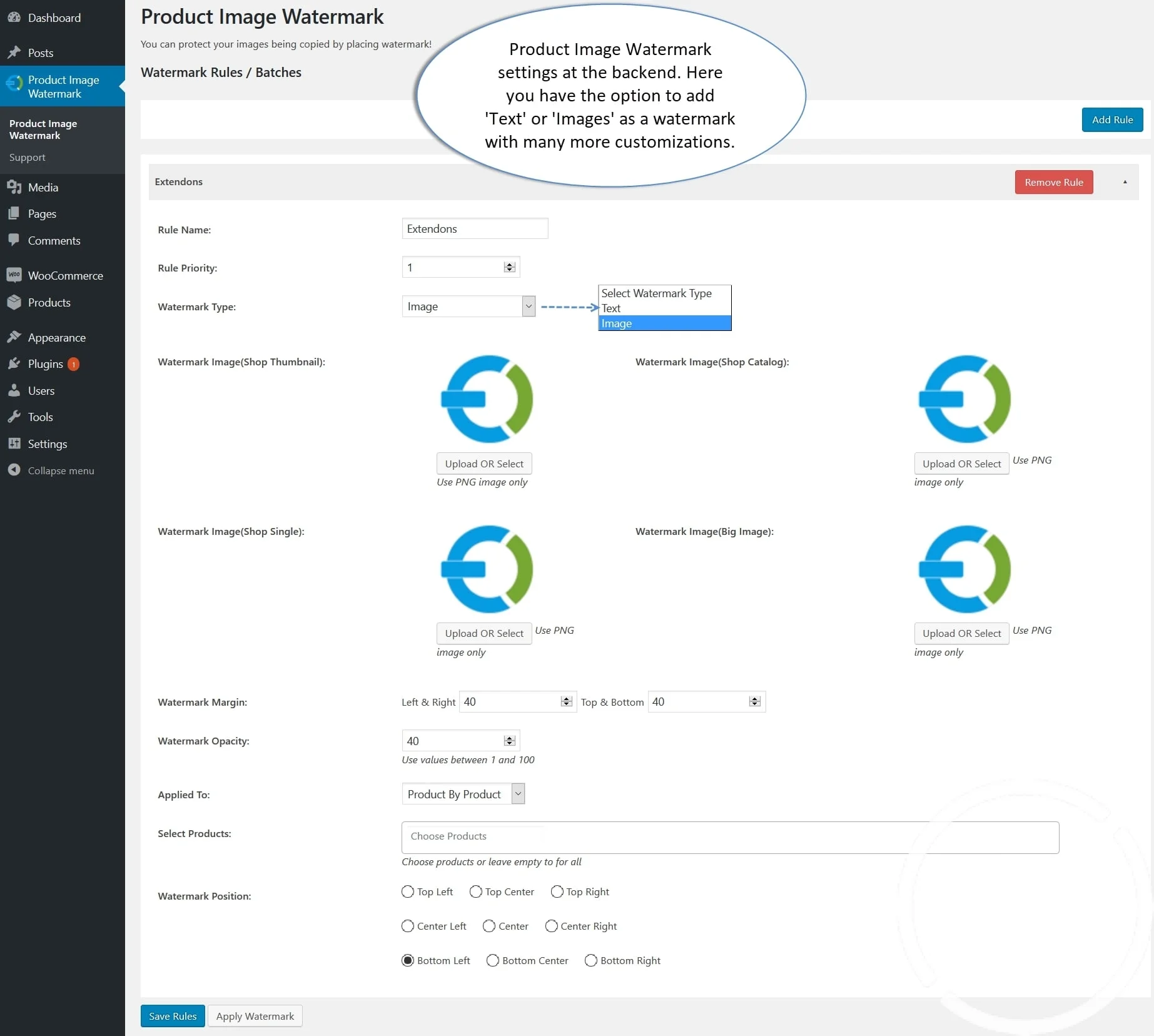Open the Support submenu item

28,158
